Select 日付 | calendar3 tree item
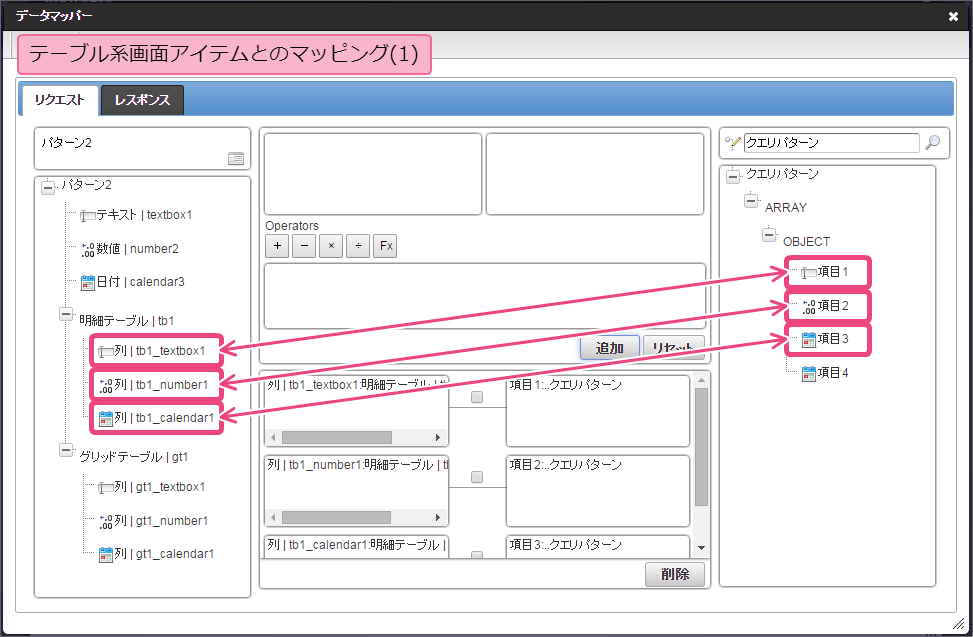 point(140,282)
